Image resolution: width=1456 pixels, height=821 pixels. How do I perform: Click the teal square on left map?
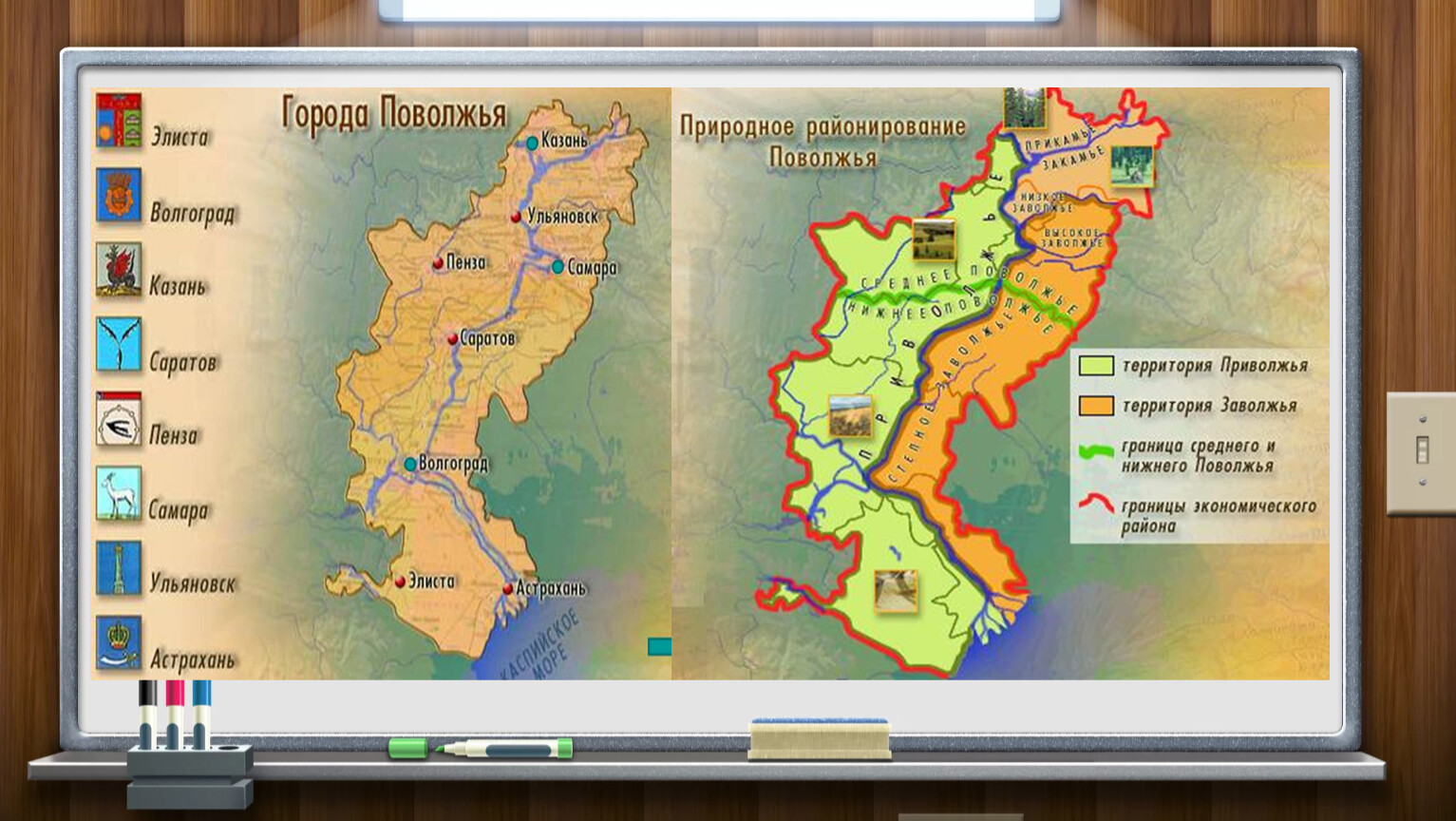click(659, 647)
